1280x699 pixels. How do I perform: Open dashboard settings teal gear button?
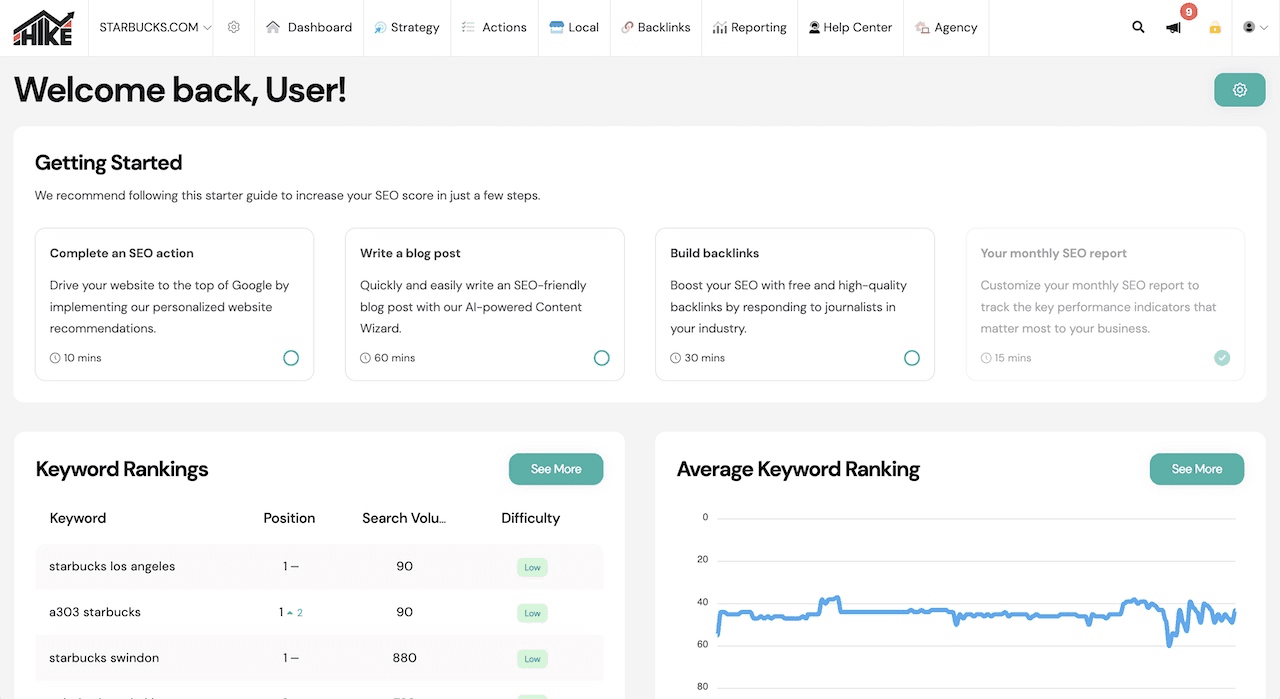pos(1240,90)
